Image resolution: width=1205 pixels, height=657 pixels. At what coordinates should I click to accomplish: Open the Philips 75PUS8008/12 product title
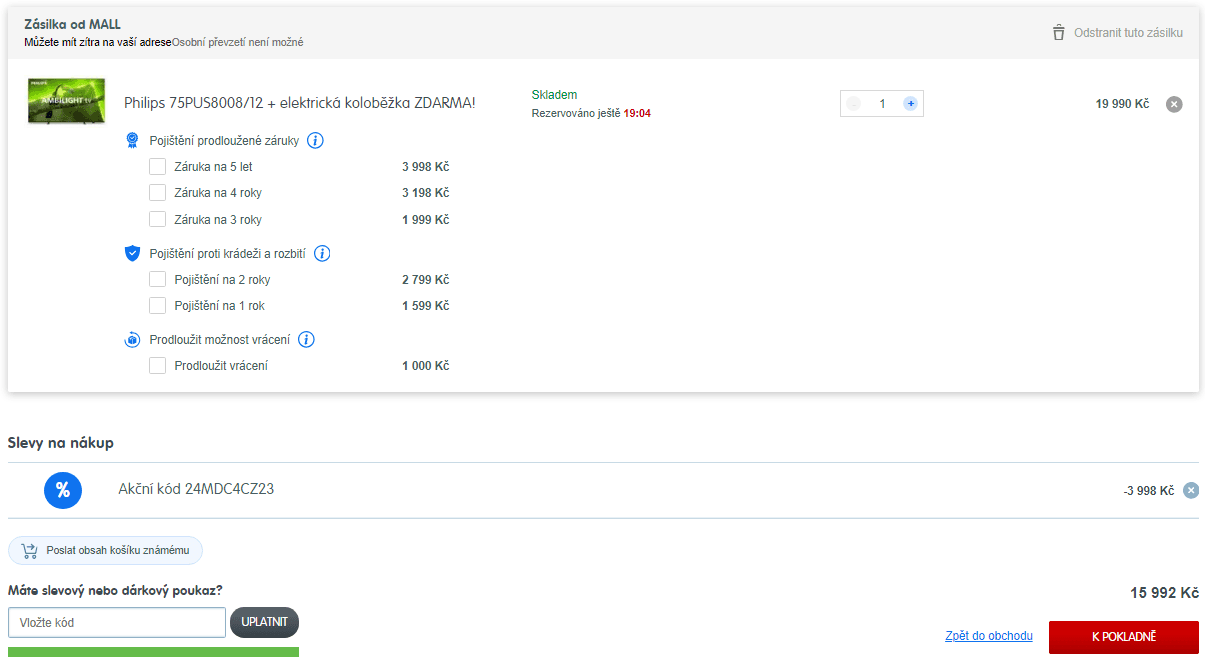(300, 103)
